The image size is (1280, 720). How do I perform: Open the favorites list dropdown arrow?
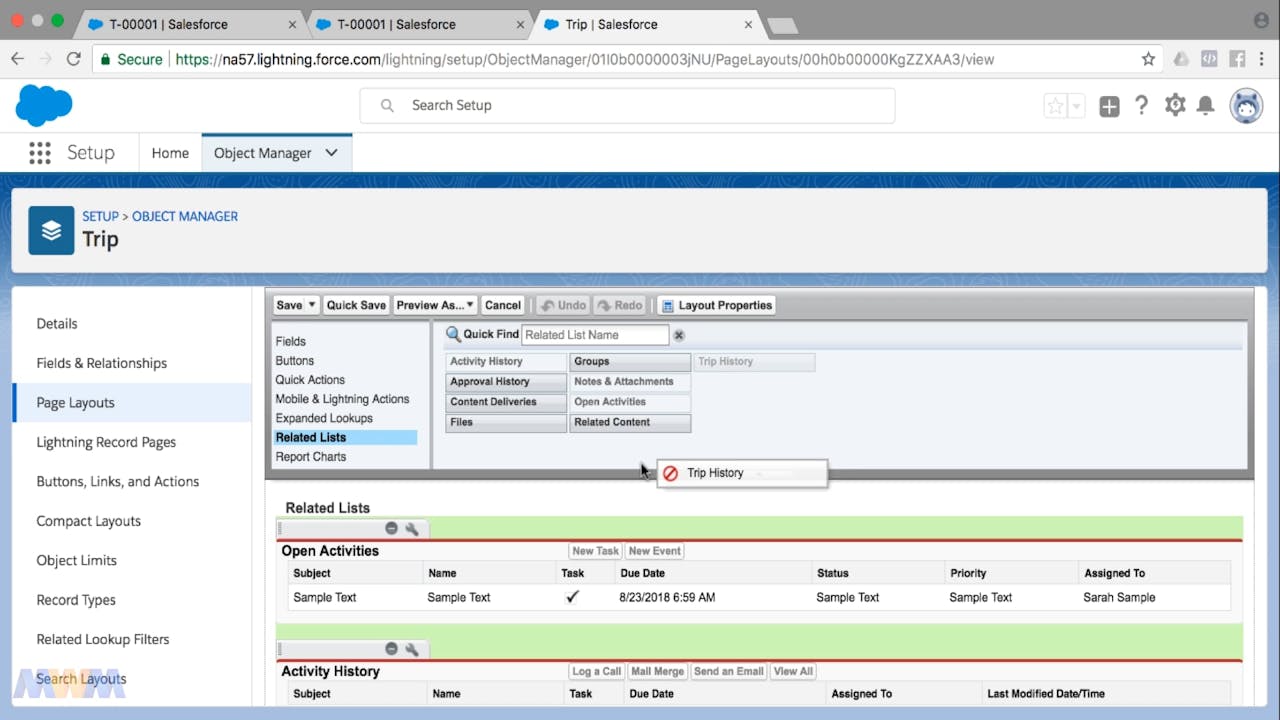[1076, 106]
